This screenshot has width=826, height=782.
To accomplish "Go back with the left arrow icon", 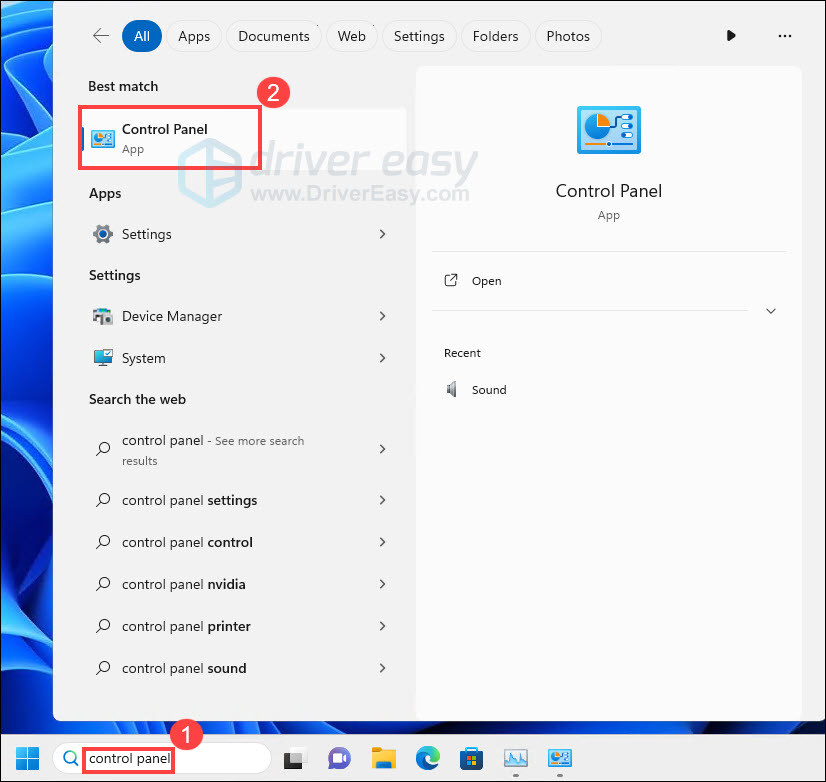I will pos(101,36).
